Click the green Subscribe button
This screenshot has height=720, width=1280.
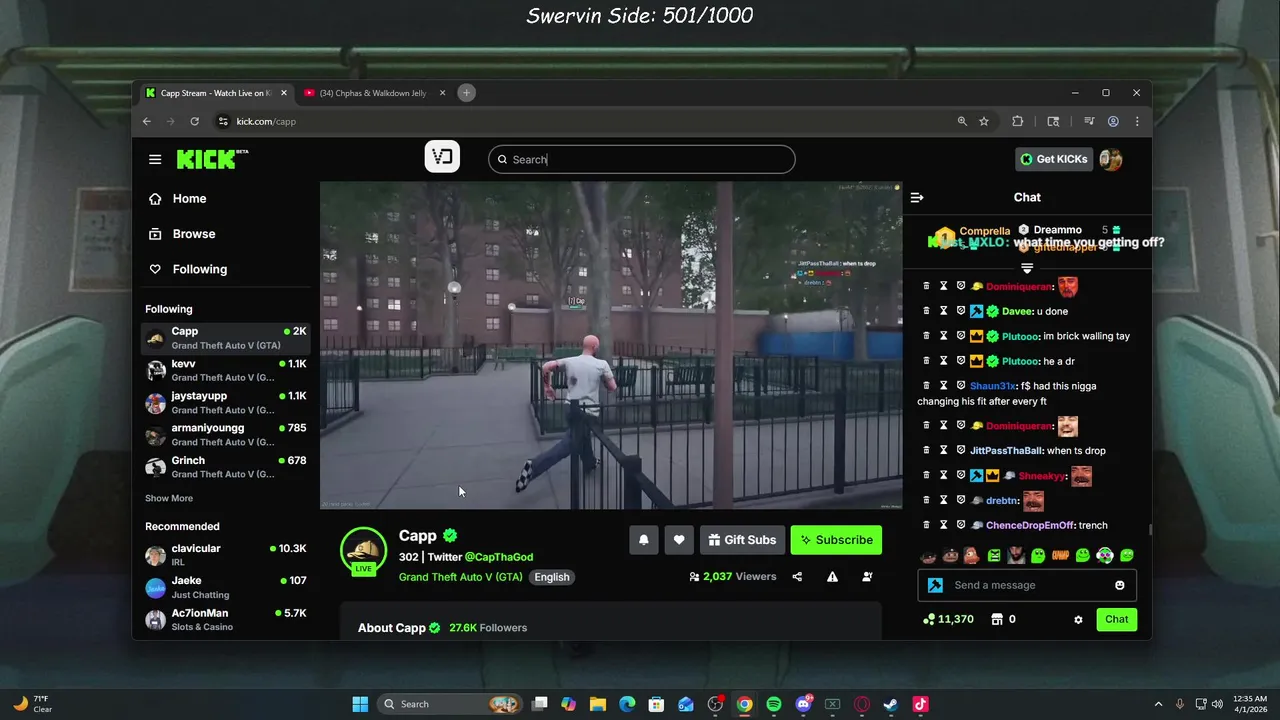836,540
